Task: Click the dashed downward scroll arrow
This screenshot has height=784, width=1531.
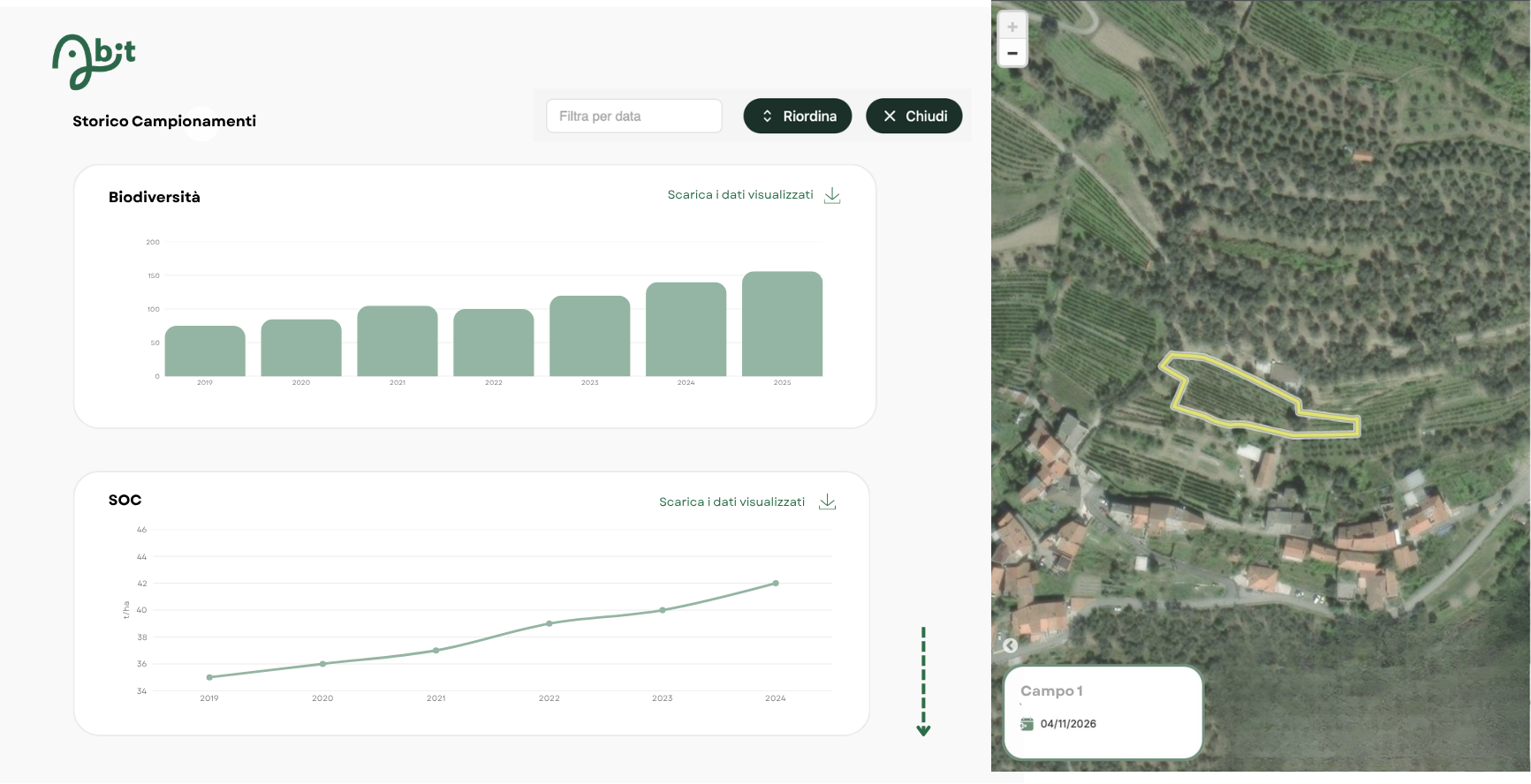Action: 923,682
